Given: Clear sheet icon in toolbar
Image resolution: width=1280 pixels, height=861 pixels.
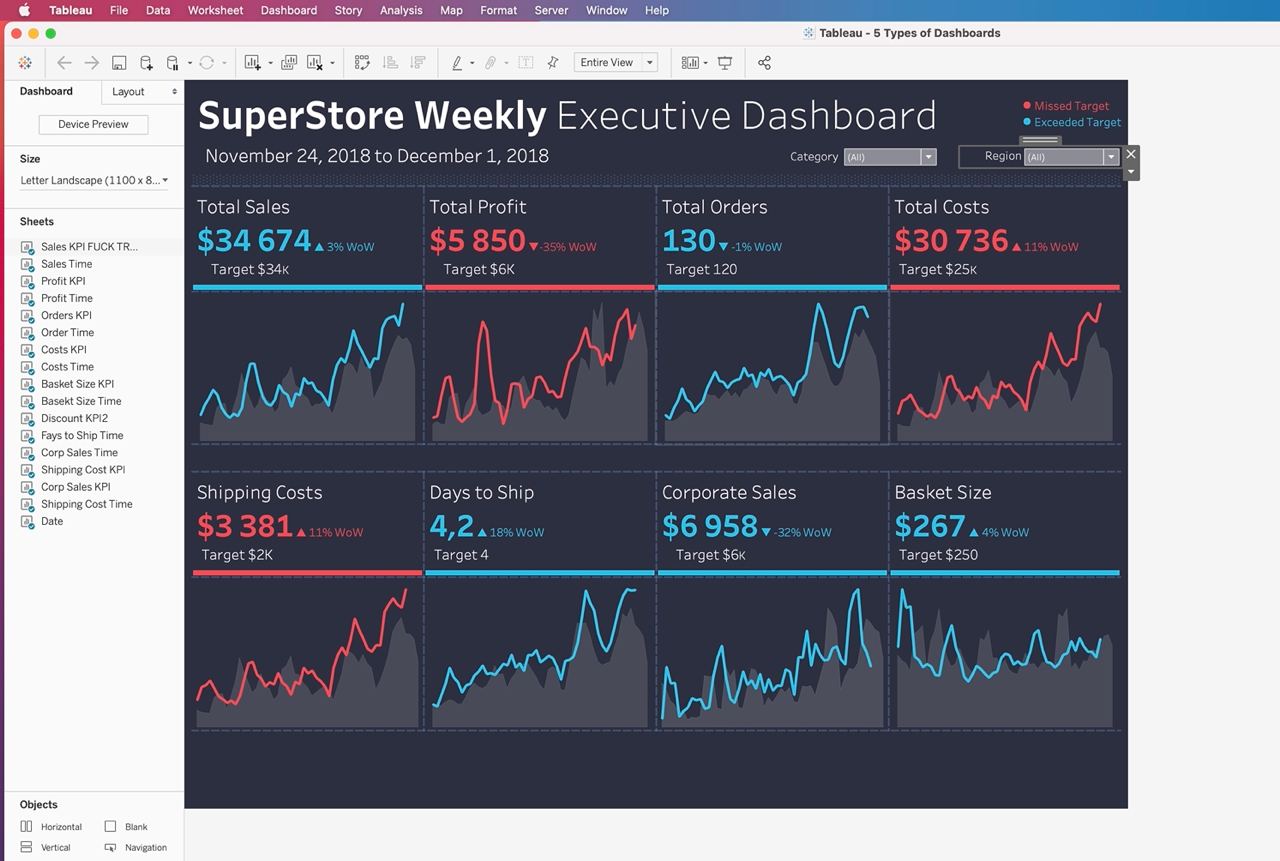Looking at the screenshot, I should (315, 62).
